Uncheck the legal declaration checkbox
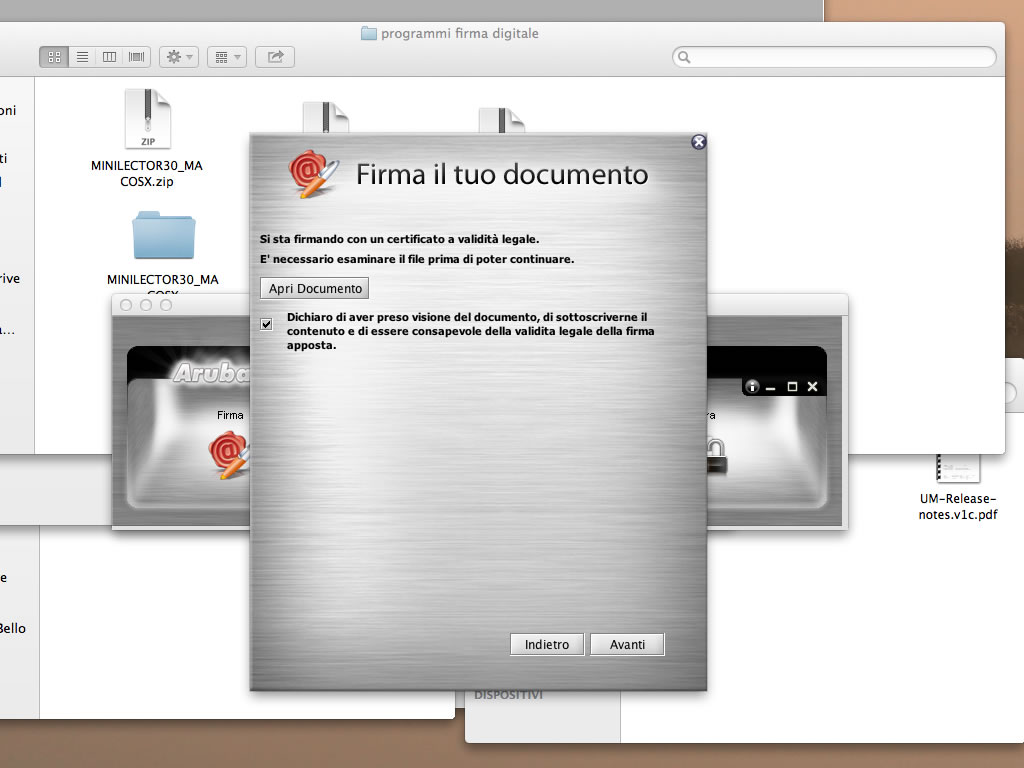Image resolution: width=1024 pixels, height=768 pixels. (266, 323)
